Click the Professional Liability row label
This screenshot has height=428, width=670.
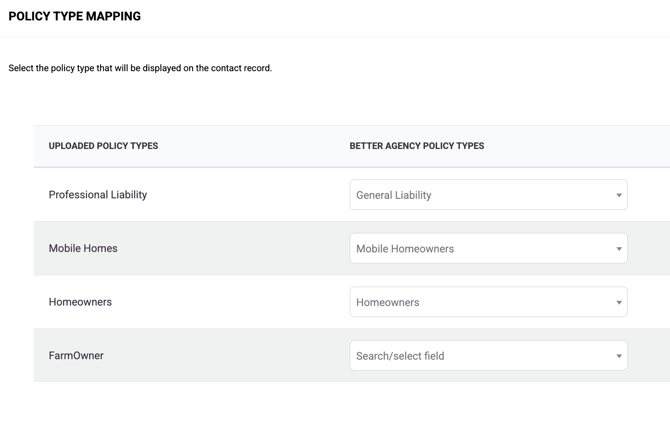[98, 195]
